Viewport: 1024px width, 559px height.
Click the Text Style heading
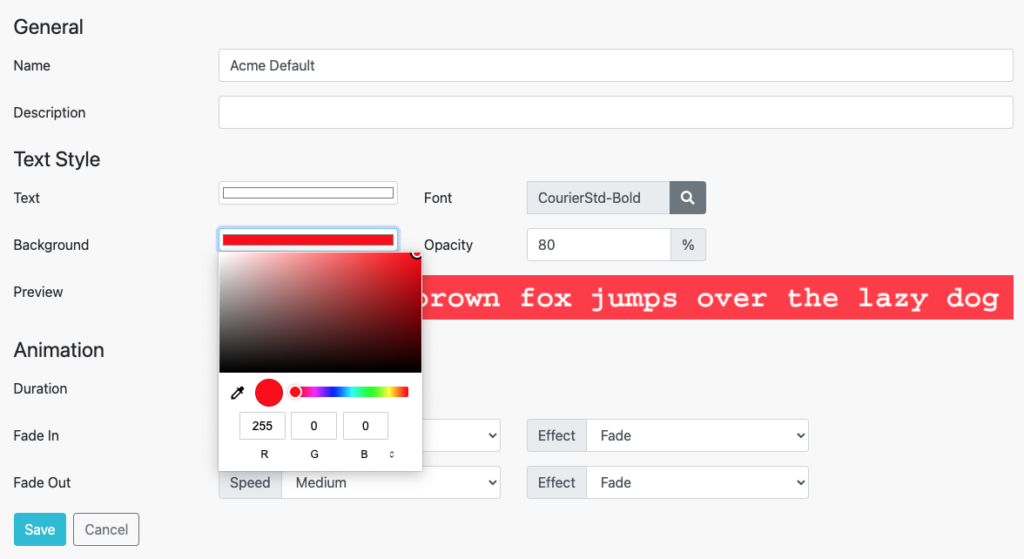tap(57, 159)
